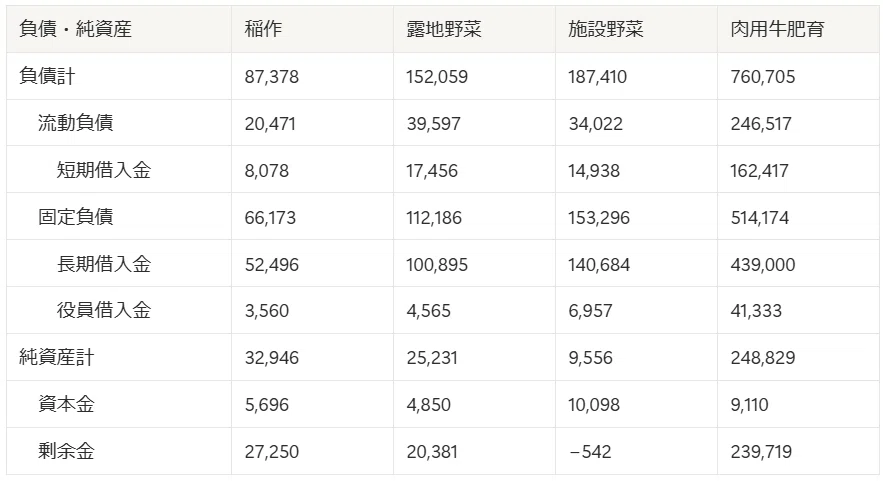The image size is (883, 481).
Task: Select the 純資産計 row label
Action: click(119, 358)
